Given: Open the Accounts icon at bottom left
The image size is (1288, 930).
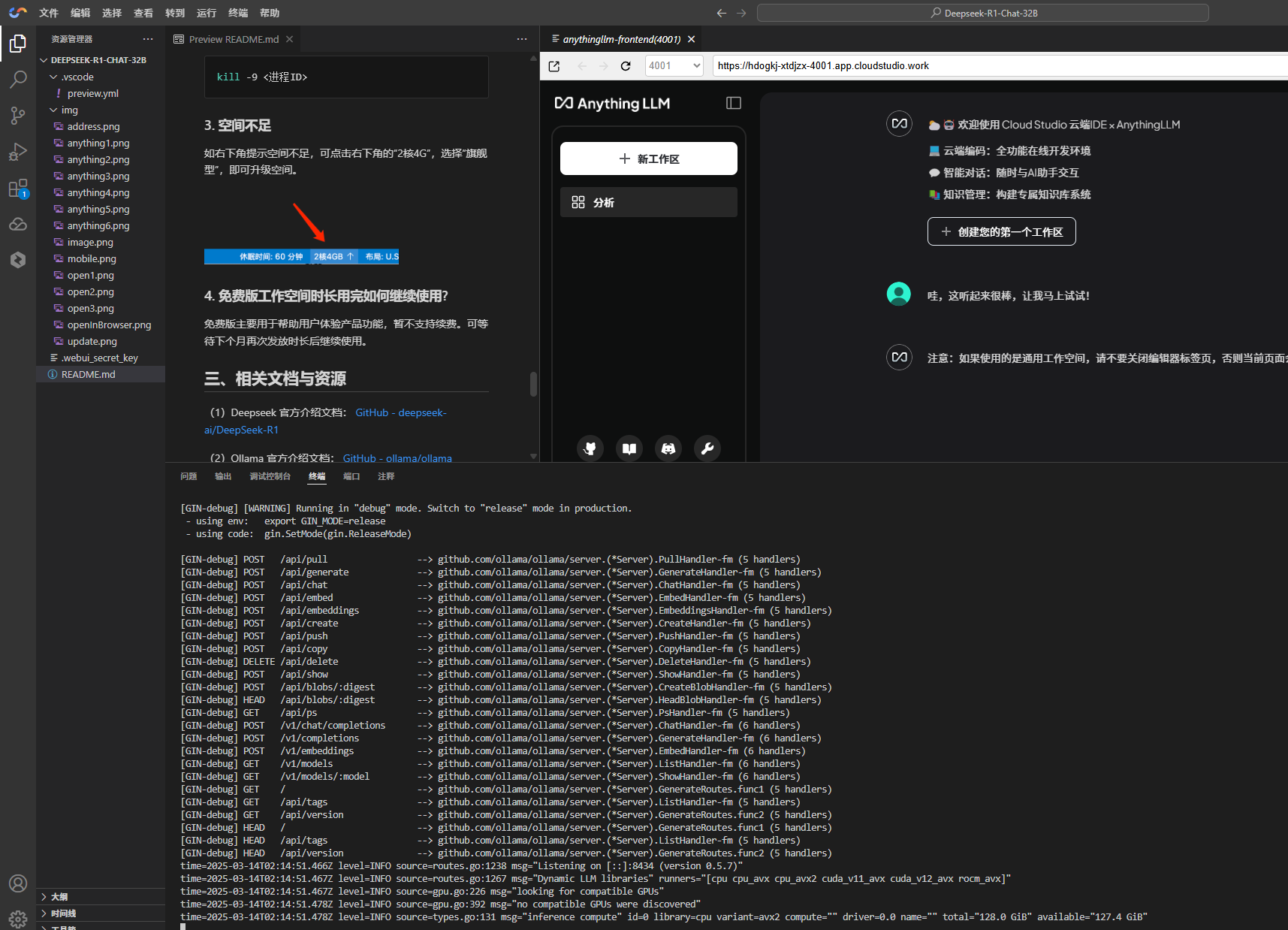Looking at the screenshot, I should coord(18,883).
